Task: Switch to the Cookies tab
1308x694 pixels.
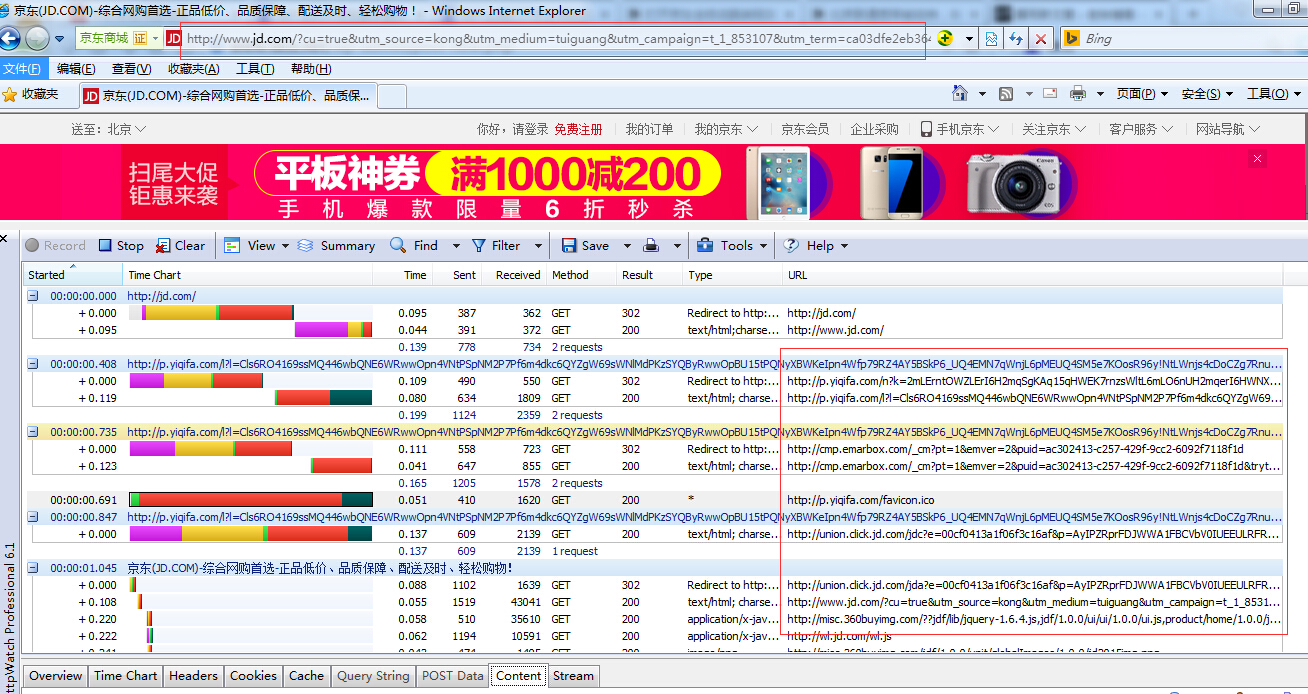Action: 253,676
